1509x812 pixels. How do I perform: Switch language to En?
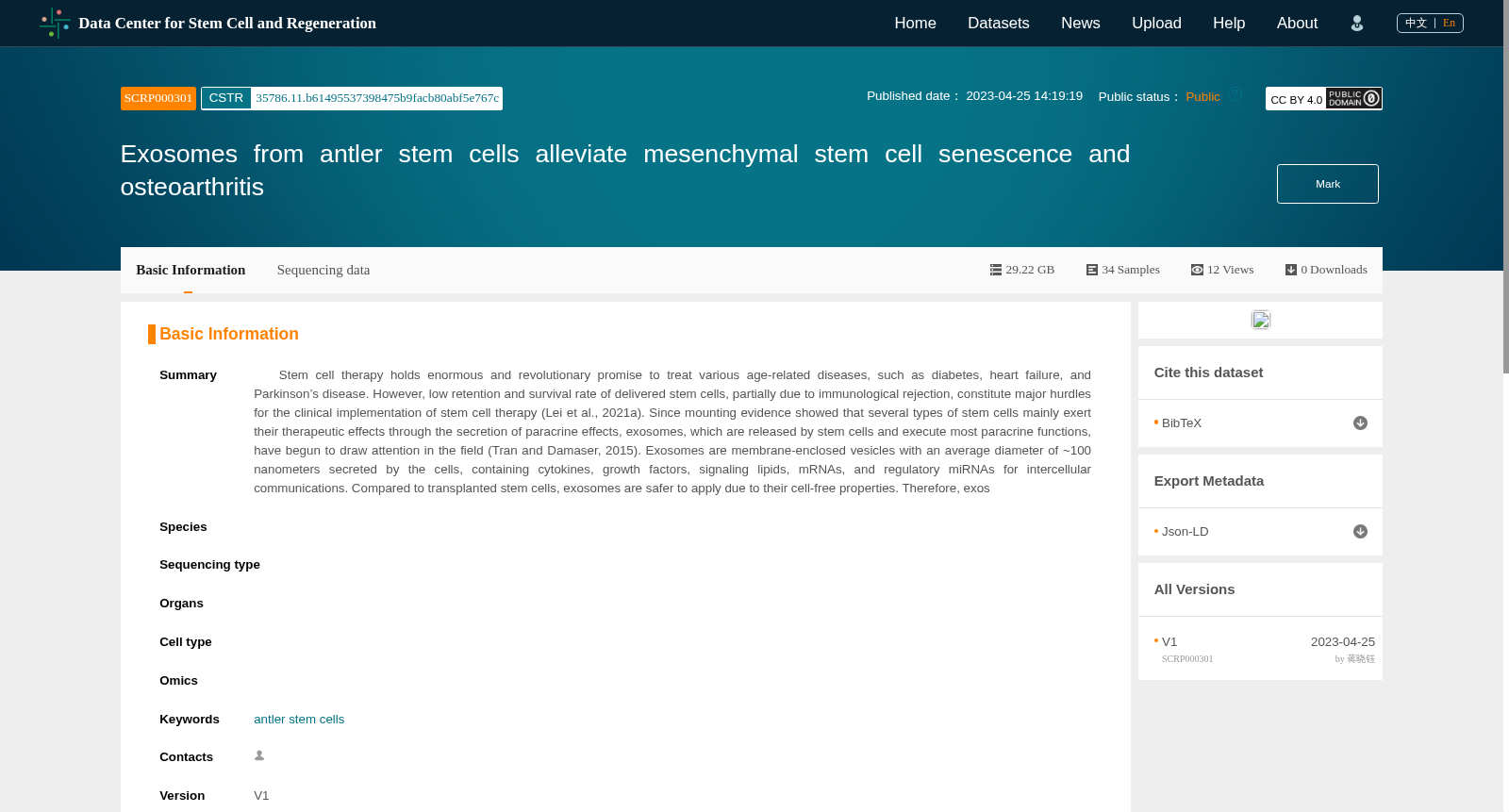click(1449, 23)
